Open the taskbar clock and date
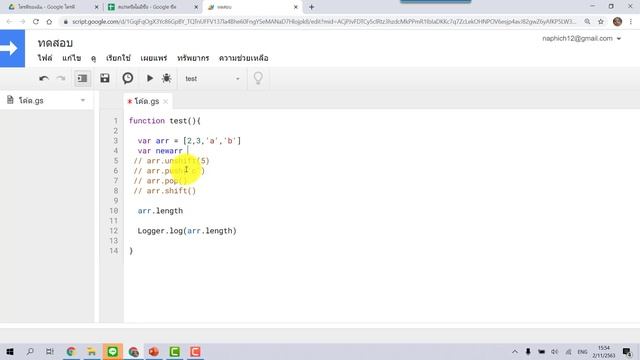Screen dimensions: 640x360 tap(604, 351)
